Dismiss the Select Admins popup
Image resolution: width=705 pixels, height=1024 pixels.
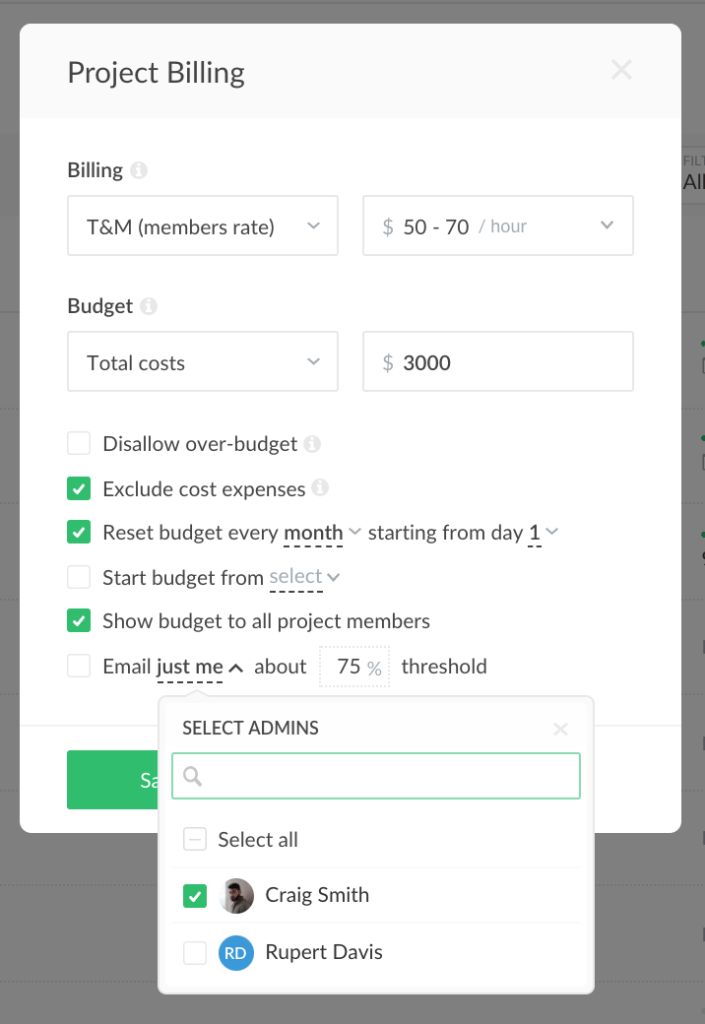pos(560,729)
